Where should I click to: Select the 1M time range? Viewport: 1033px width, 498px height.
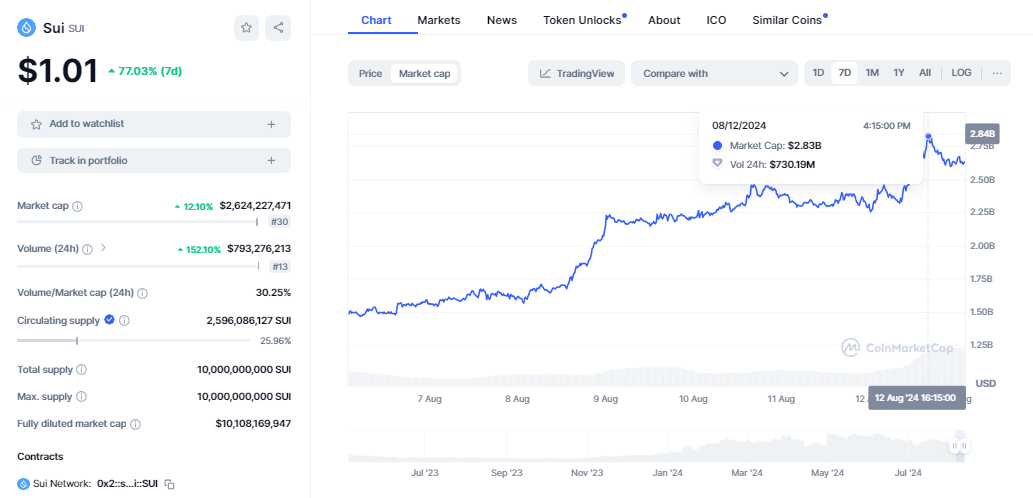point(872,72)
